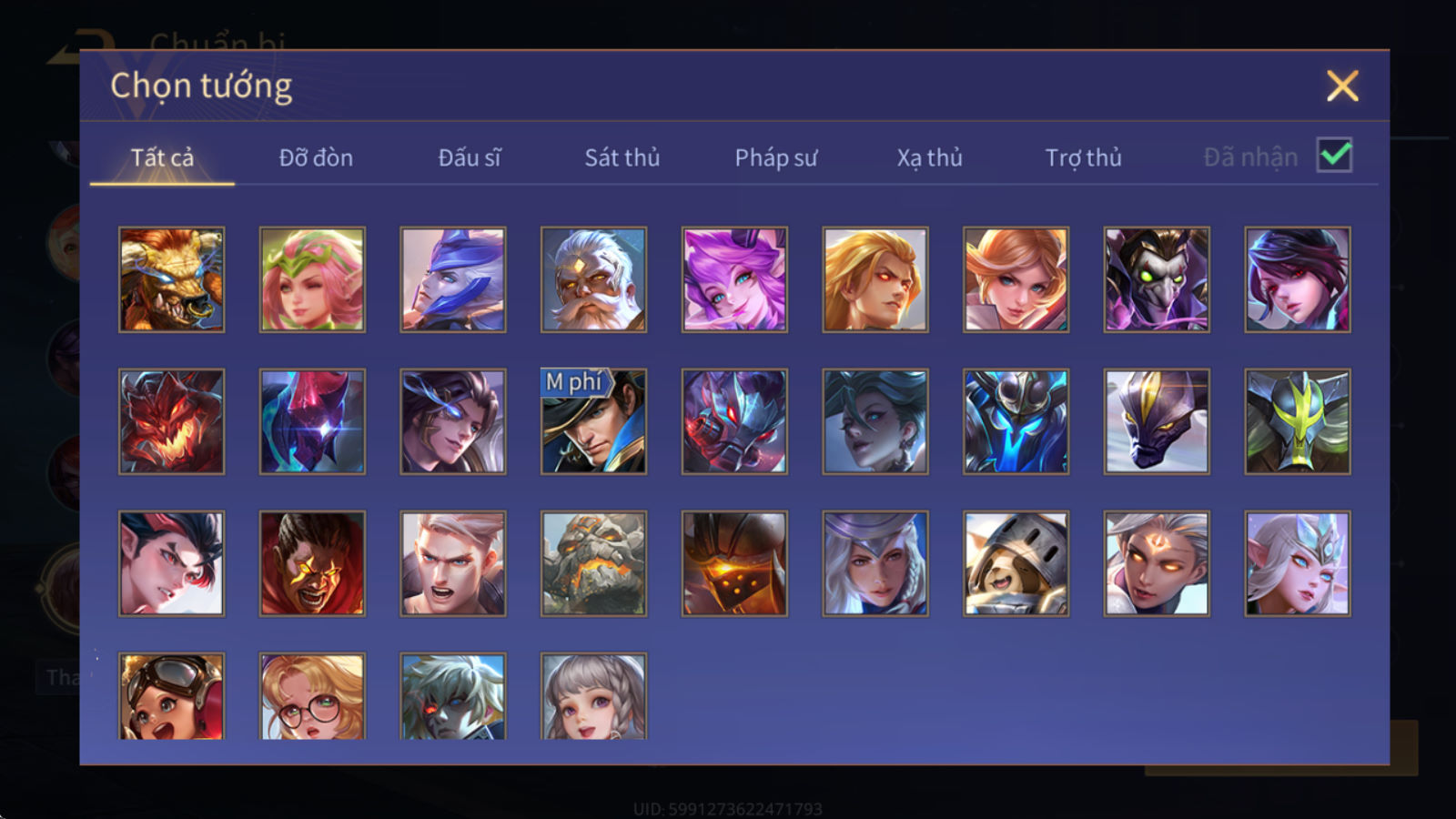1456x819 pixels.
Task: Open the 'Sát thủ' tab
Action: pyautogui.click(x=622, y=157)
